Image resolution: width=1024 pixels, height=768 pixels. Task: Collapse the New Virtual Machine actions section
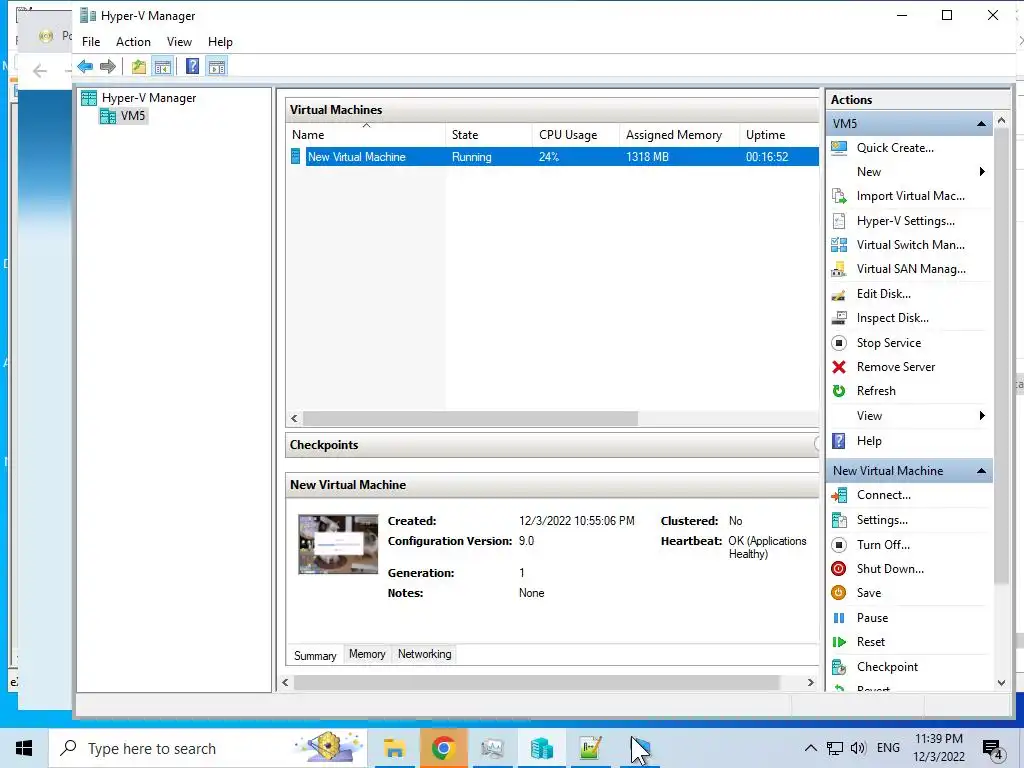coord(981,471)
